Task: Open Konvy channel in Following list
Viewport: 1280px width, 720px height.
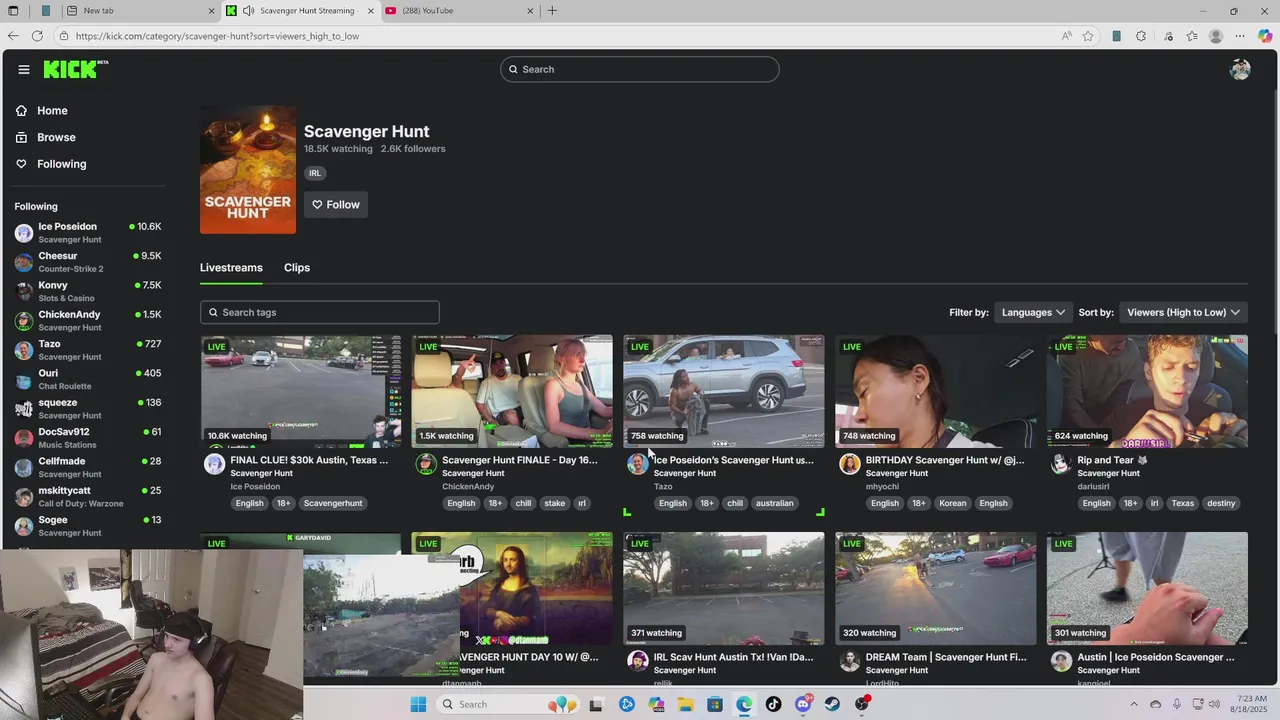Action: (88, 291)
